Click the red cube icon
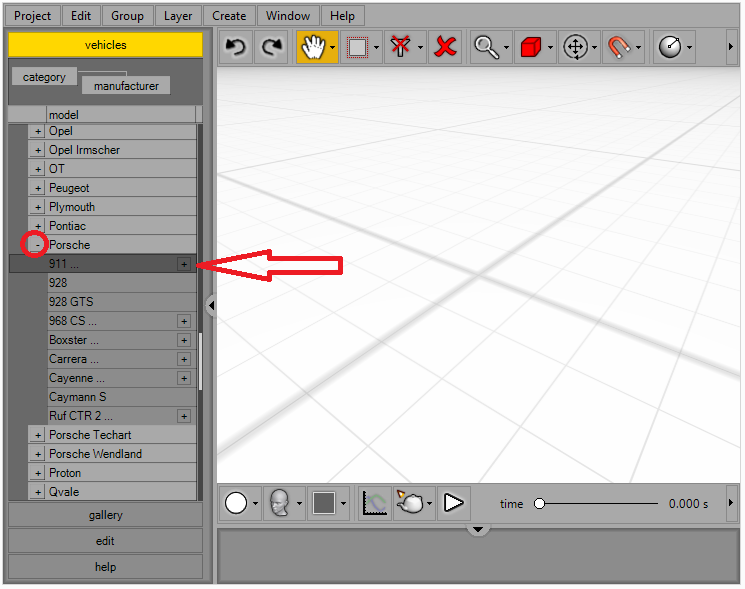The width and height of the screenshot is (745, 589). click(x=531, y=47)
